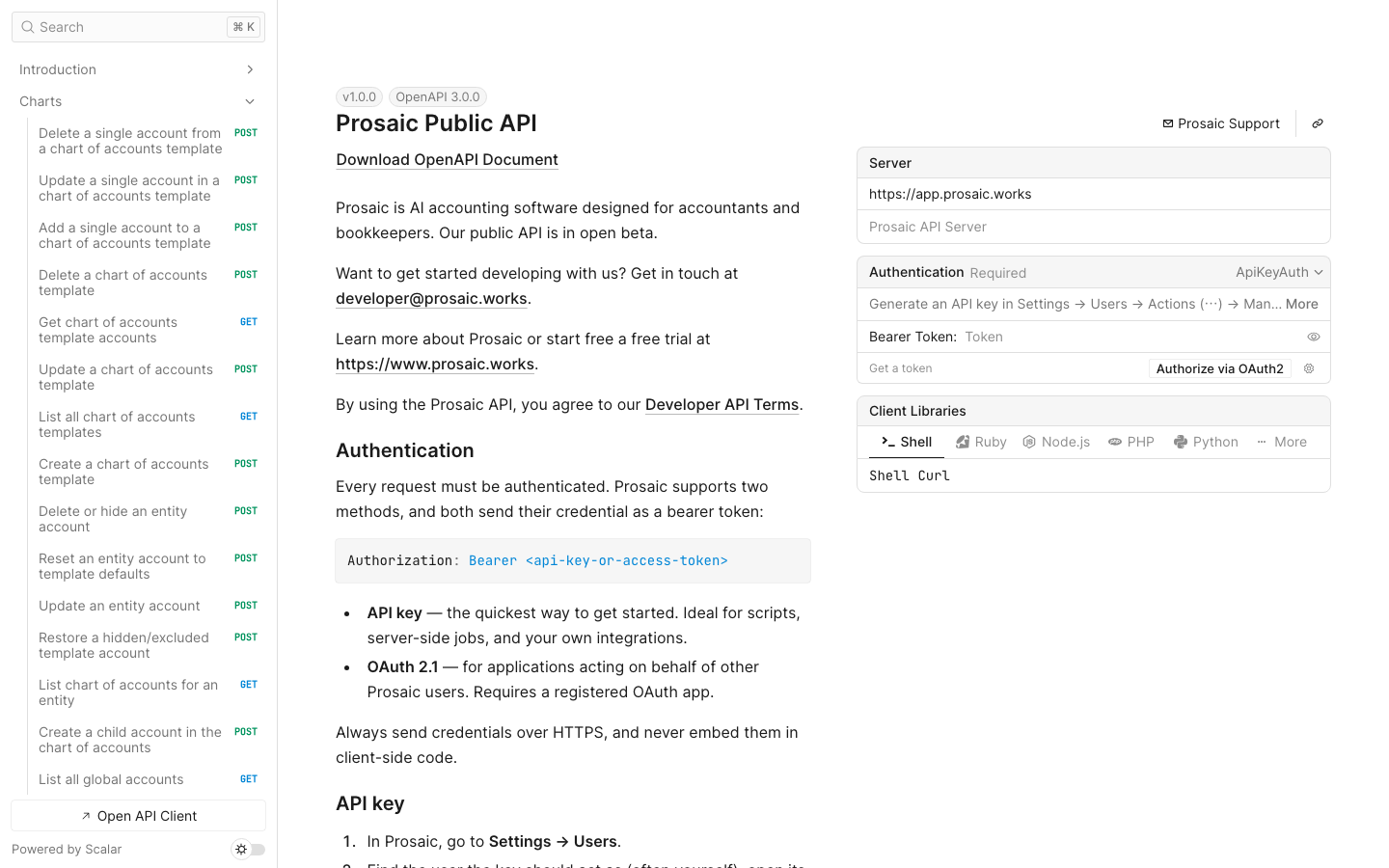Image resolution: width=1389 pixels, height=868 pixels.
Task: Click the Prosaic Support mail icon
Action: tap(1168, 123)
